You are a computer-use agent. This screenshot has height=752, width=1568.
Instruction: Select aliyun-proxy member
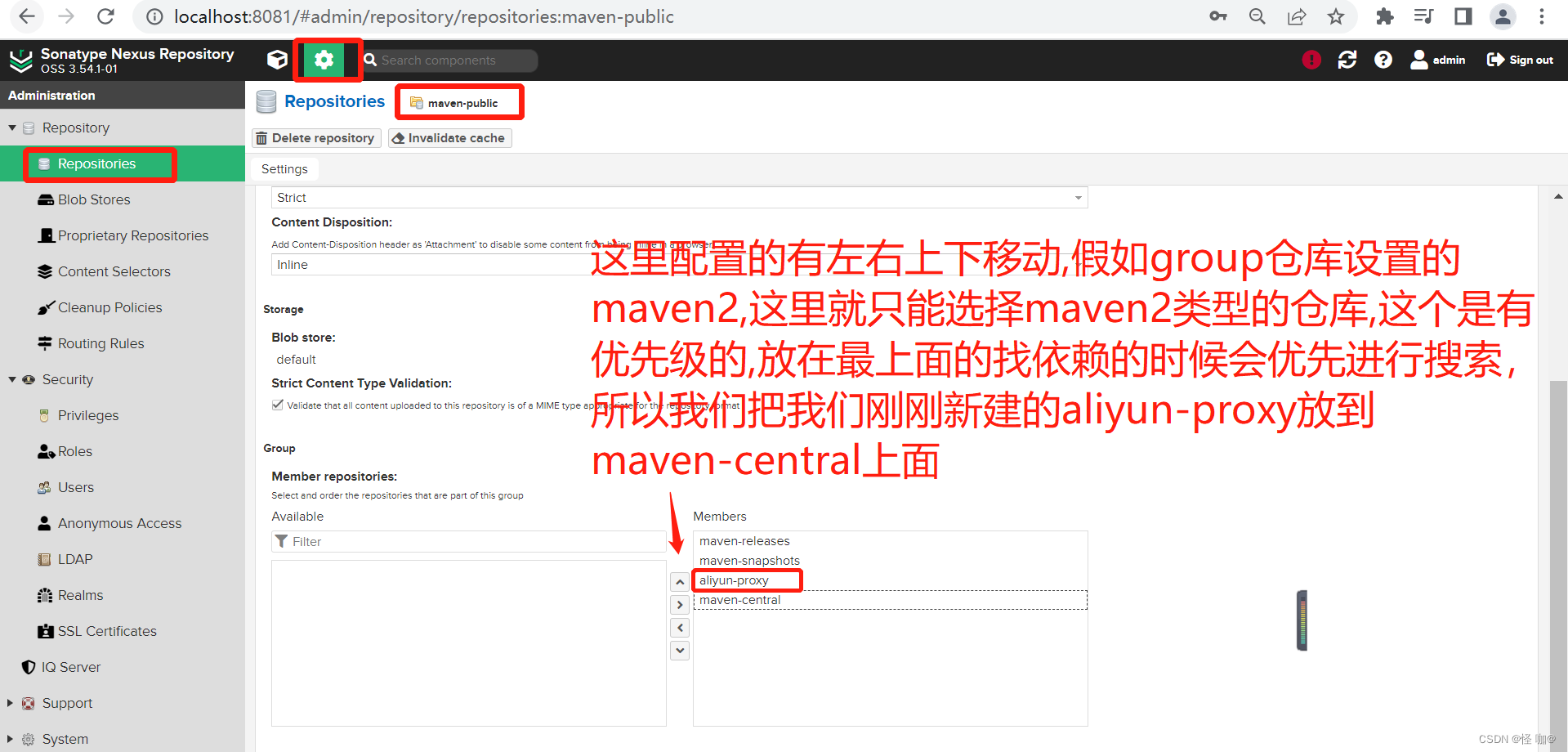[890, 580]
